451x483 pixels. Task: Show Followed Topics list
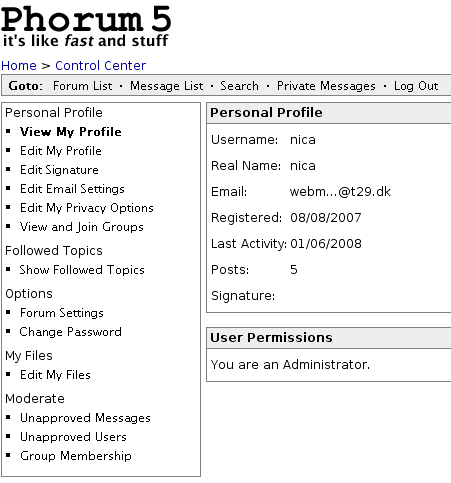pos(82,270)
